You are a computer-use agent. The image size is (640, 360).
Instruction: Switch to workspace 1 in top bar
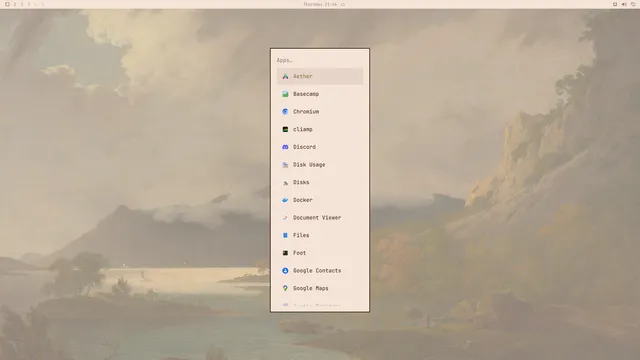[15, 4]
